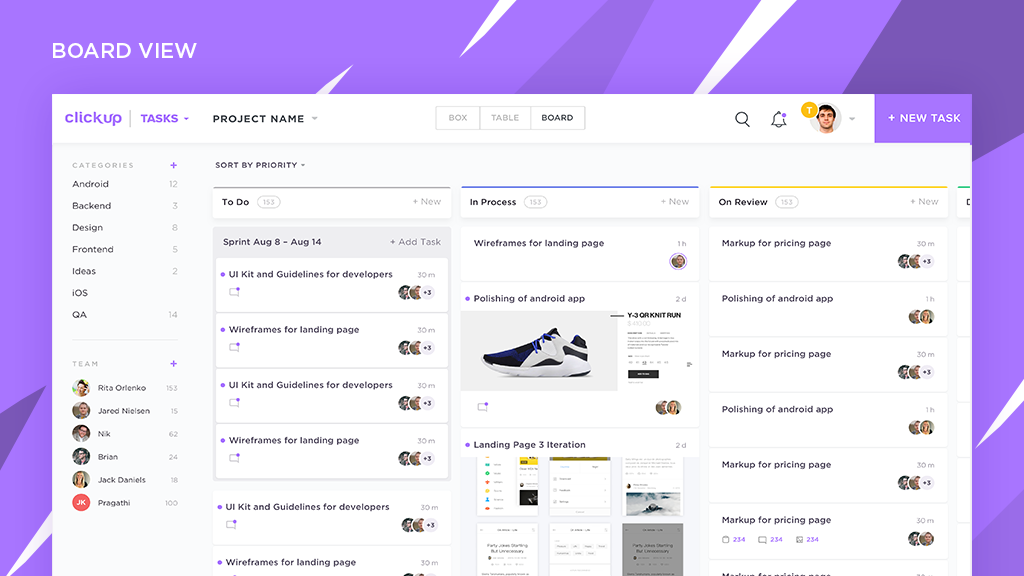Select the BOARD view tab
1024x576 pixels.
coord(557,118)
